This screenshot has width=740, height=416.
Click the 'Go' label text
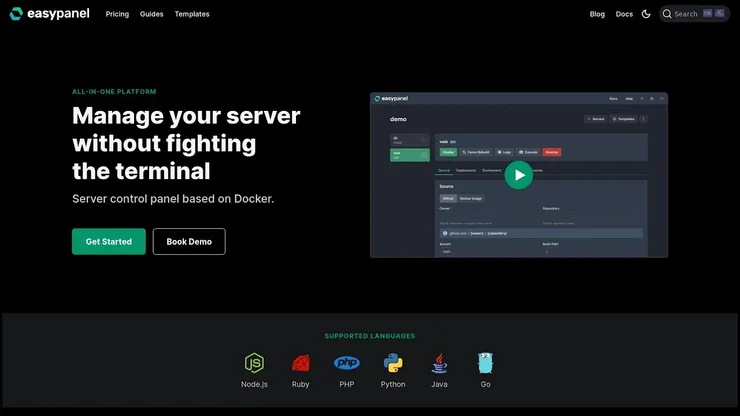[485, 384]
